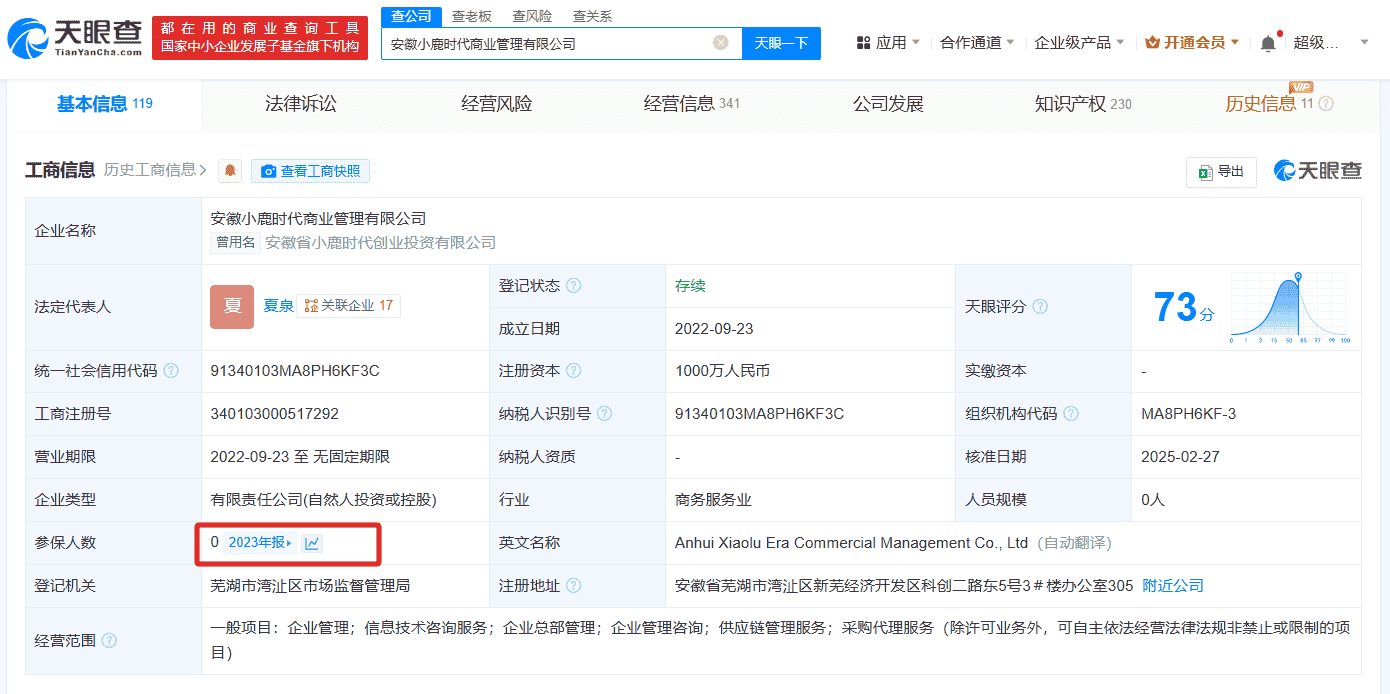Click help icon beside 注册资本
Viewport: 1390px width, 694px height.
pos(571,371)
